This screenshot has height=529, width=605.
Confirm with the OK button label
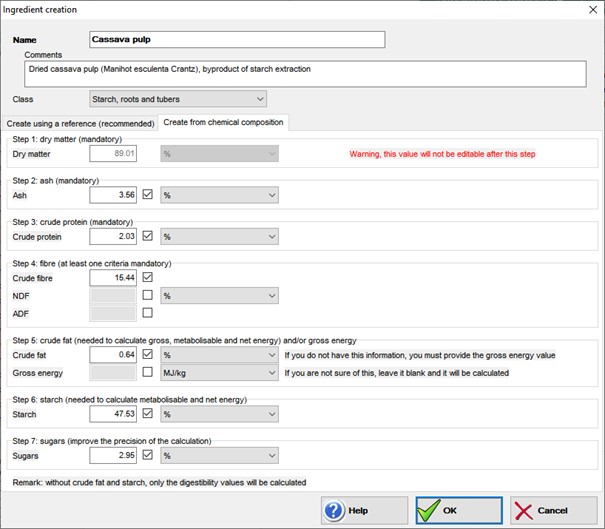point(450,510)
